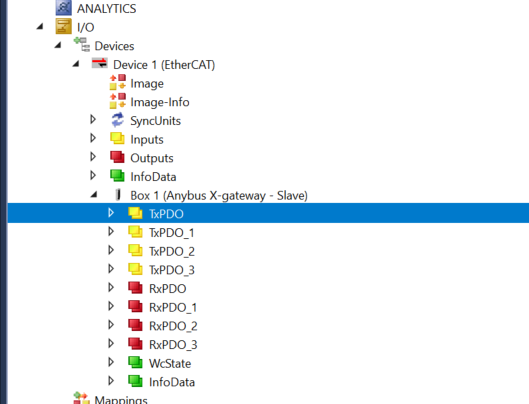The width and height of the screenshot is (529, 404).
Task: Expand the Inputs node
Action: 93,138
